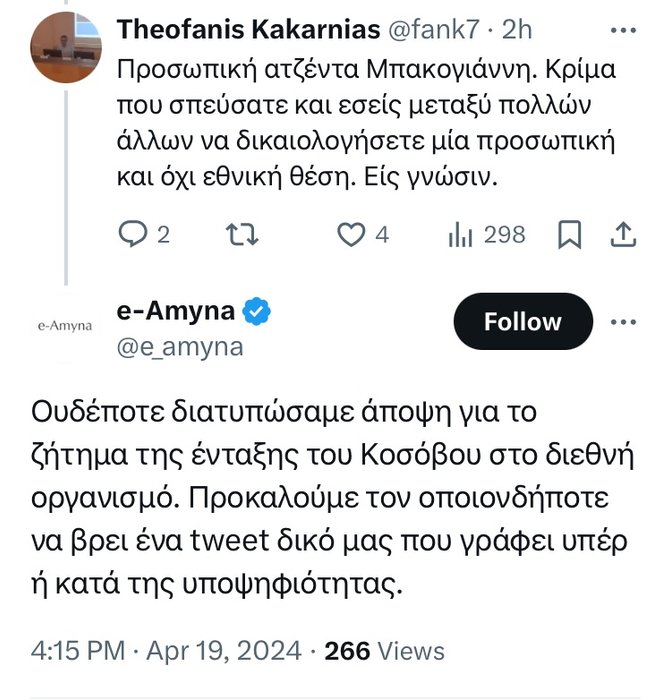Open more options menu for e-Amyna tweet
This screenshot has width=671, height=700.
tap(622, 321)
